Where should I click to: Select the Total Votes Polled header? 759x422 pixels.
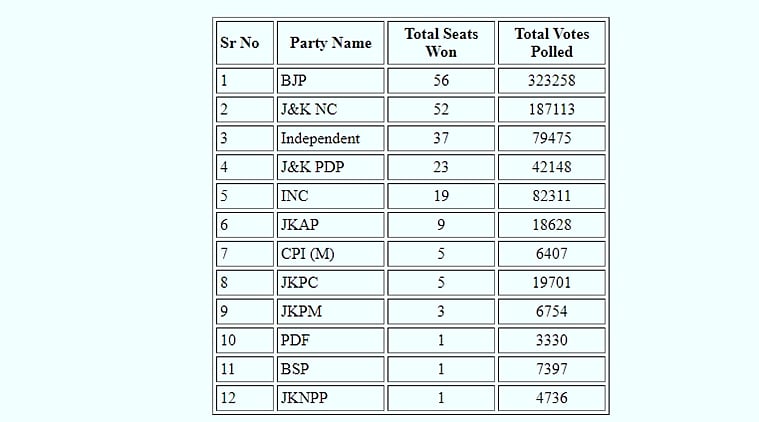[x=552, y=43]
